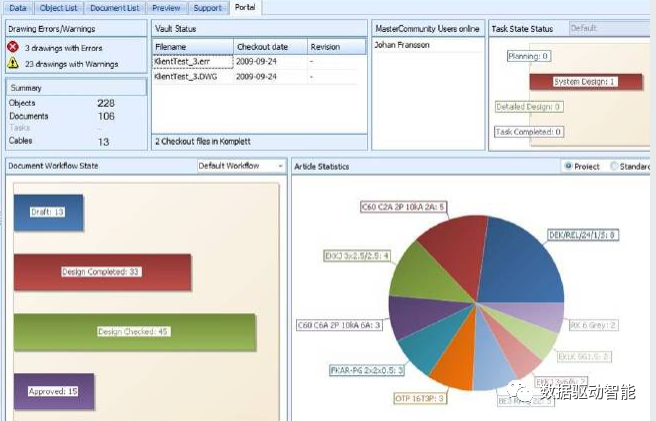
Task: Click the red error icon for drawings with Errors
Action: (13, 47)
